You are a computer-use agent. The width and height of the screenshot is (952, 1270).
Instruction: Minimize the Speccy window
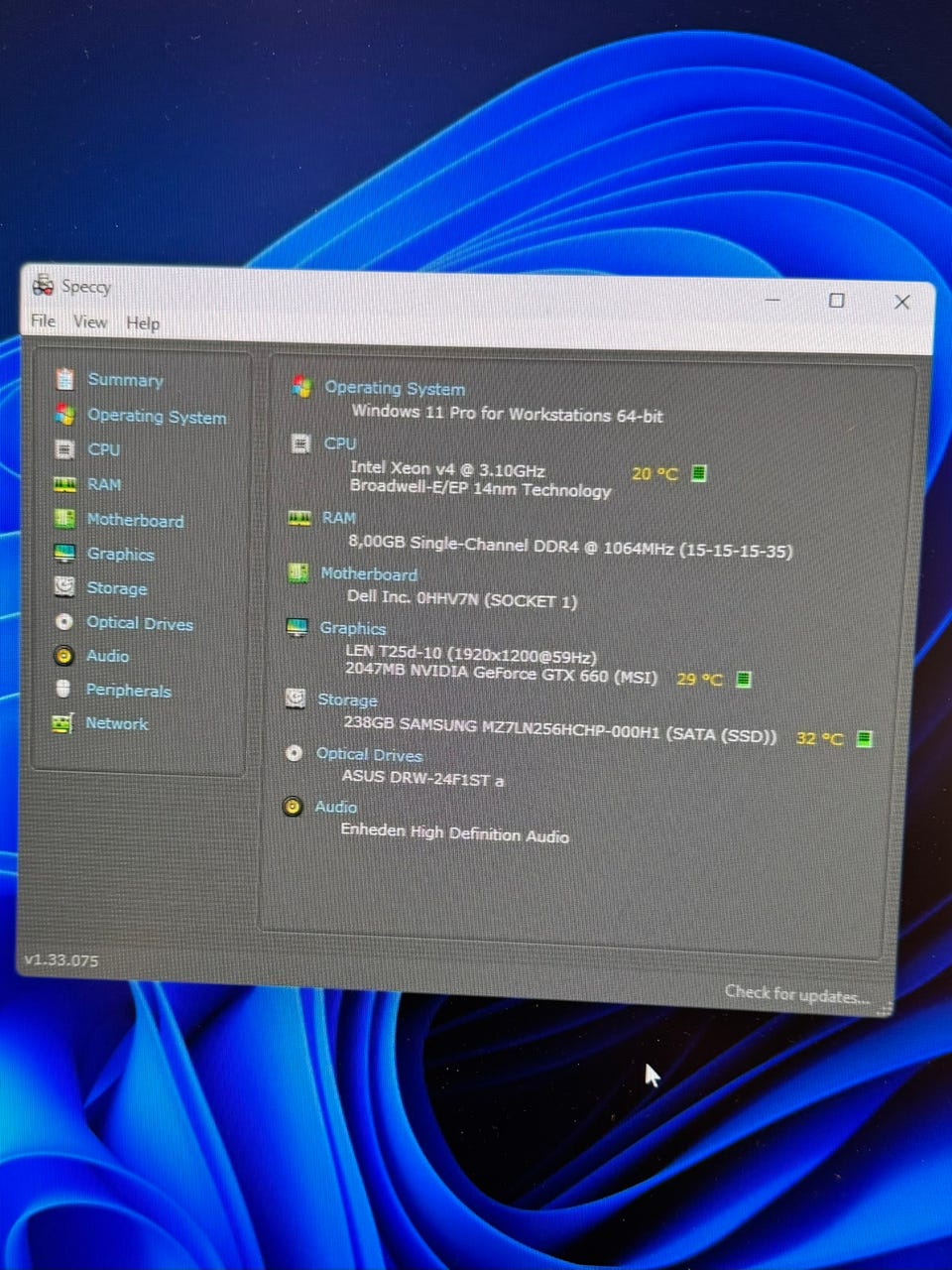pyautogui.click(x=773, y=298)
